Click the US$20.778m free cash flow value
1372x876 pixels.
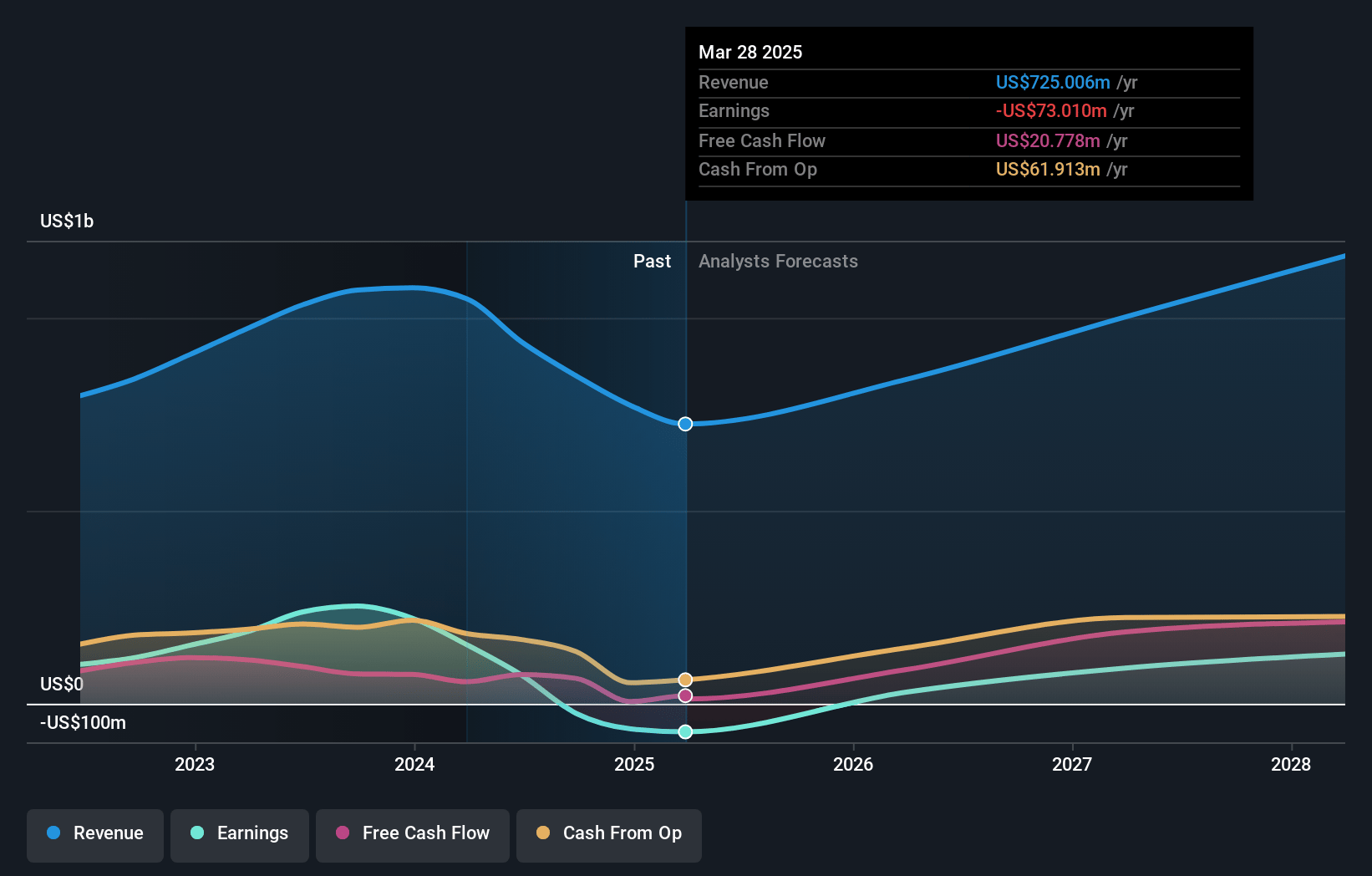coord(1048,140)
